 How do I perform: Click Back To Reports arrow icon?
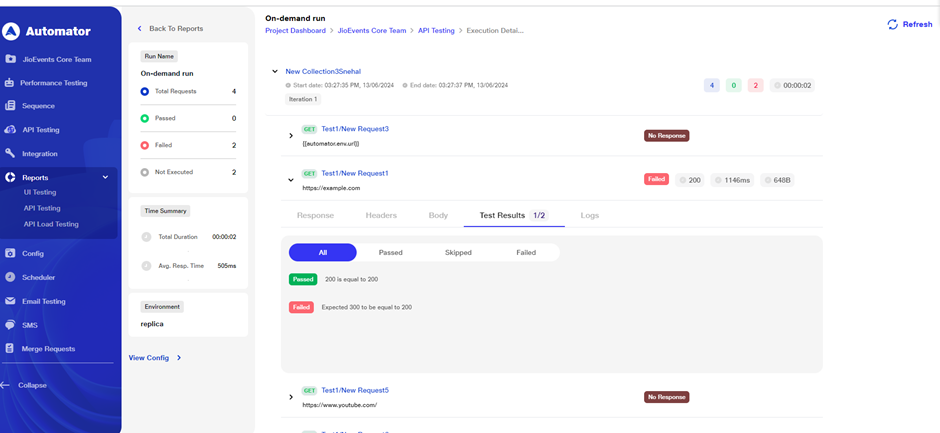140,28
